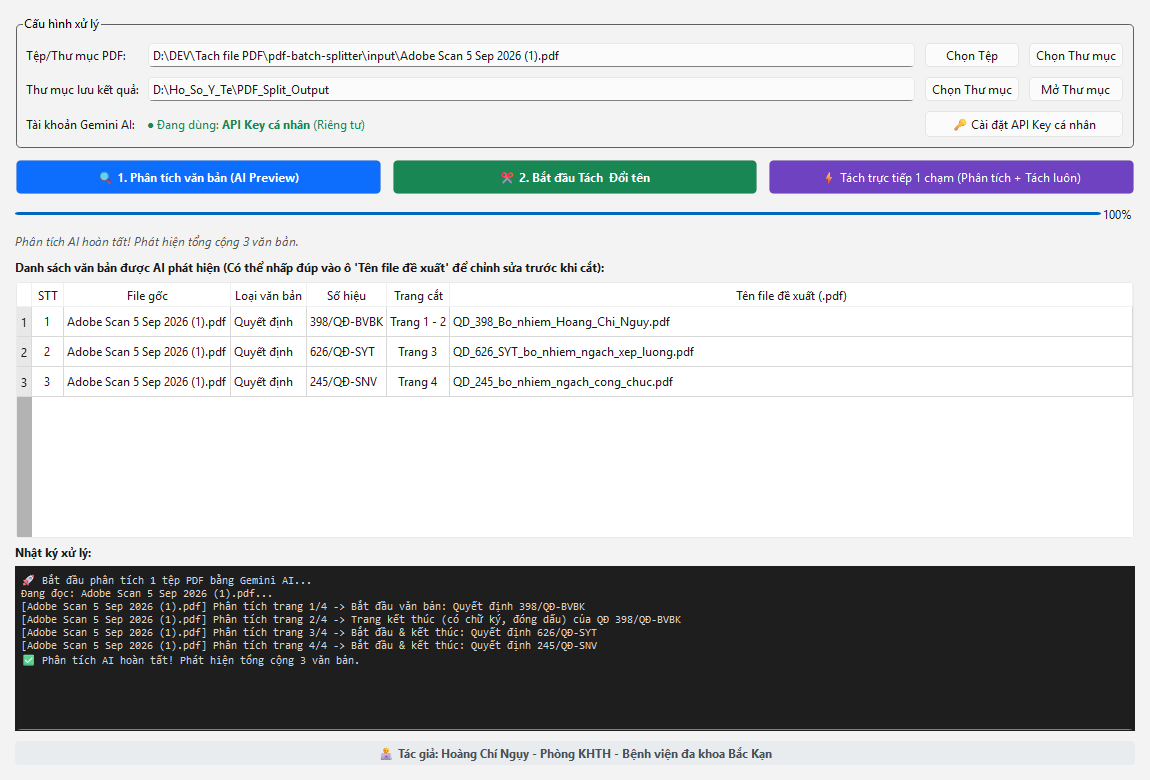Click the Số hiệu column header

pyautogui.click(x=346, y=295)
